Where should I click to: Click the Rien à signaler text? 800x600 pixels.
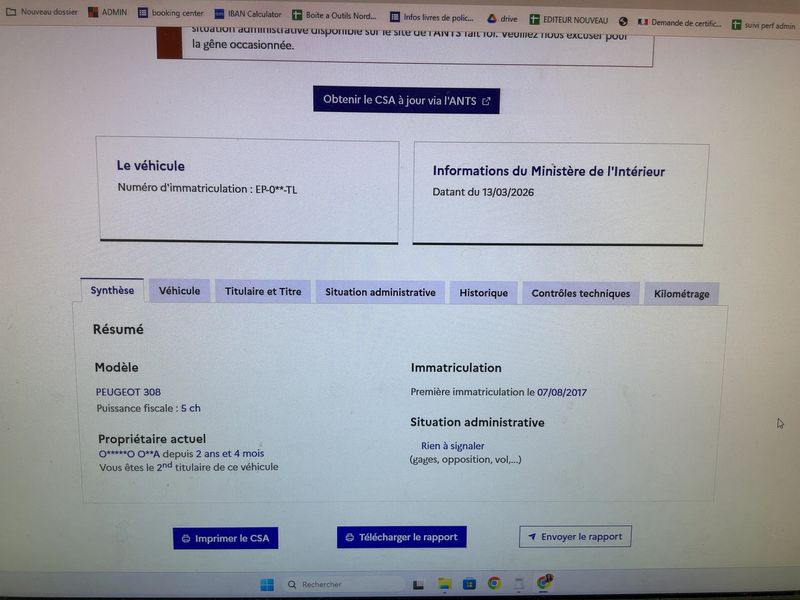pos(453,446)
